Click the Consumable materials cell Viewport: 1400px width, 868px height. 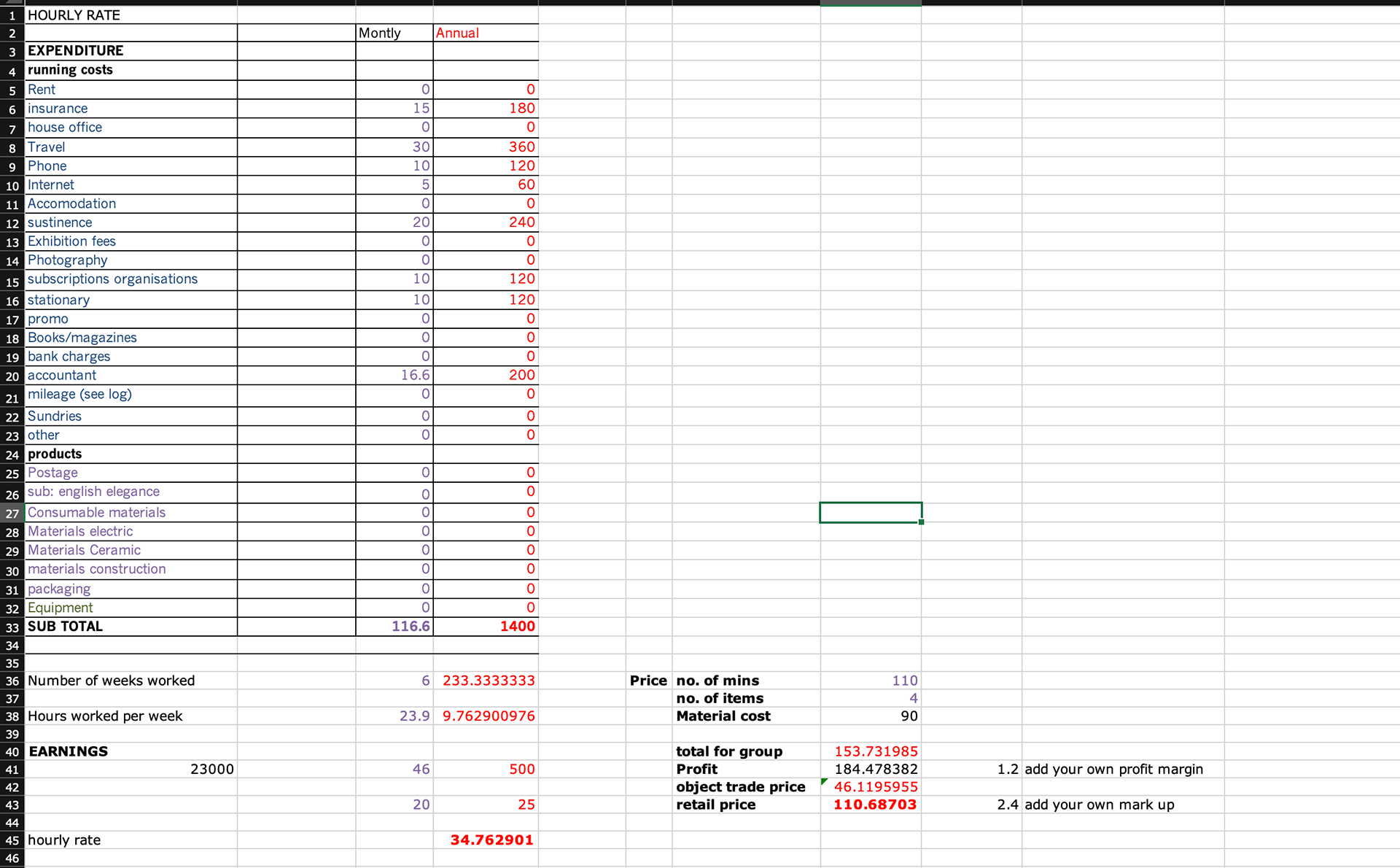click(131, 513)
